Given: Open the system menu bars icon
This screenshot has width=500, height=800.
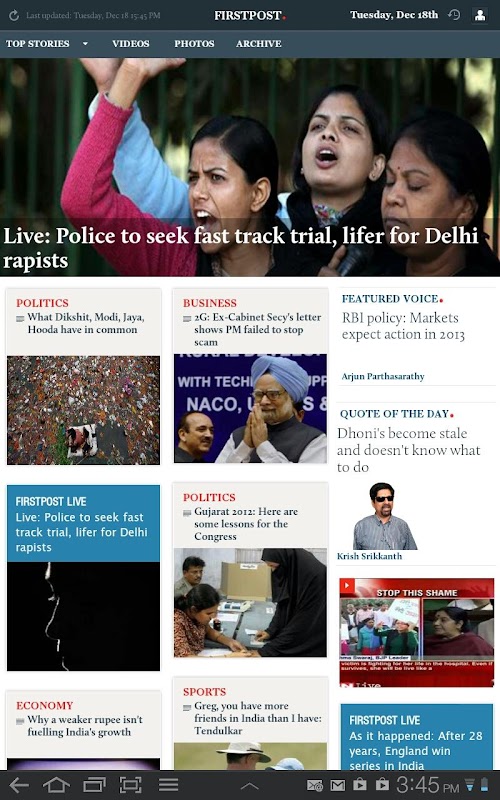Looking at the screenshot, I should (x=168, y=785).
